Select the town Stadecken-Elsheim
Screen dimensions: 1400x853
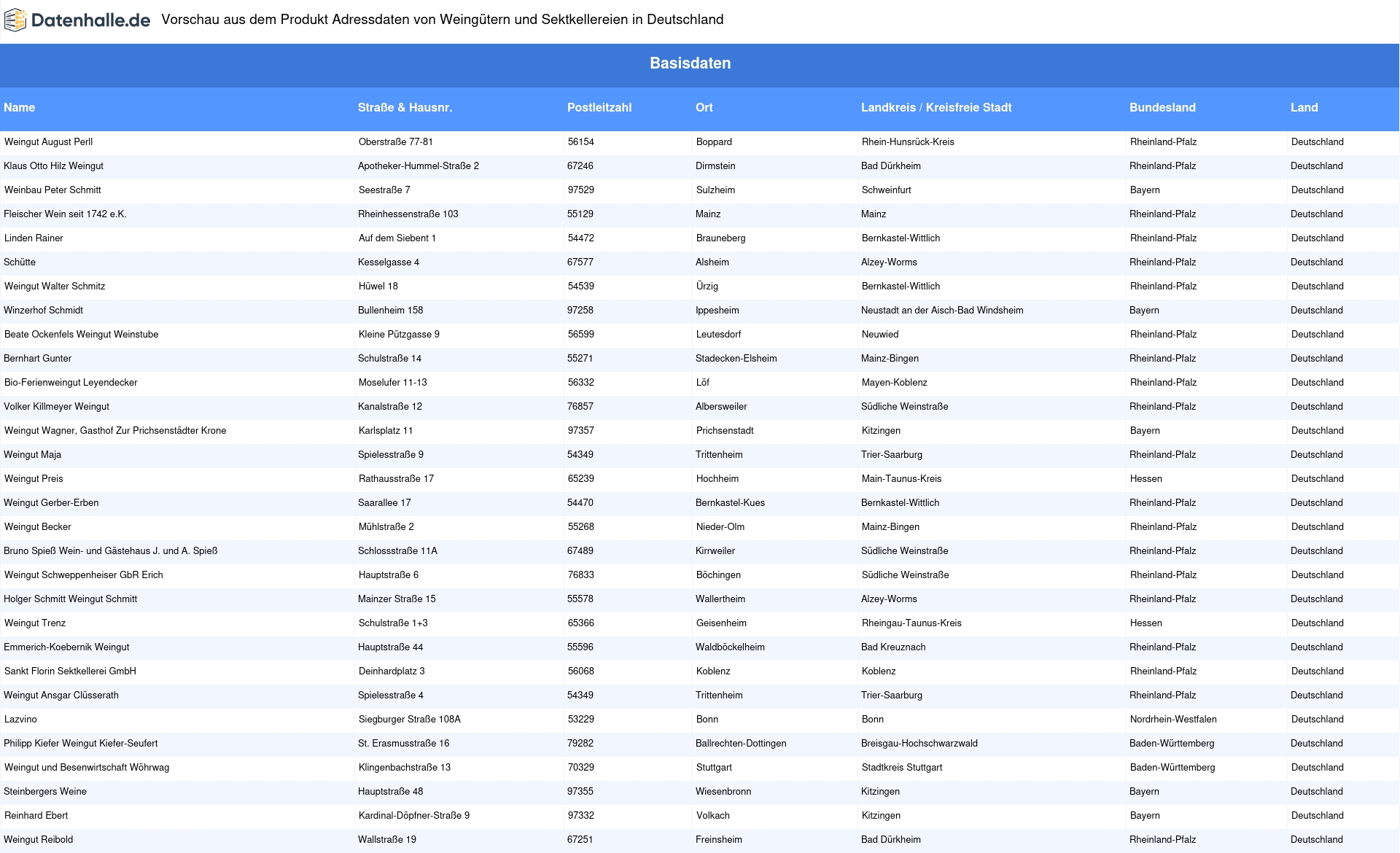pyautogui.click(x=736, y=359)
